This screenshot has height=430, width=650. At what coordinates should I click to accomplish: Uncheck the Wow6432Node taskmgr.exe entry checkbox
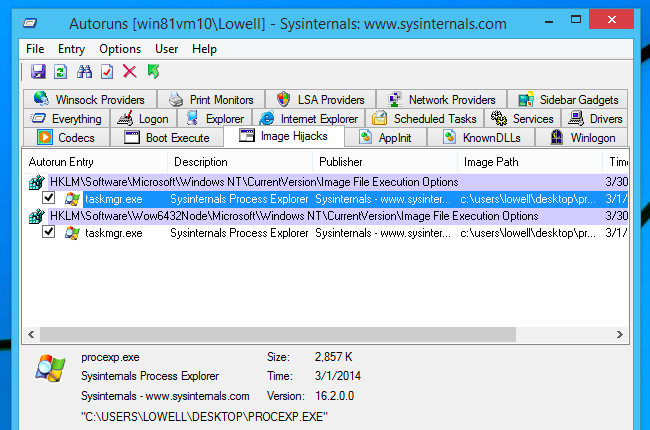pyautogui.click(x=49, y=231)
